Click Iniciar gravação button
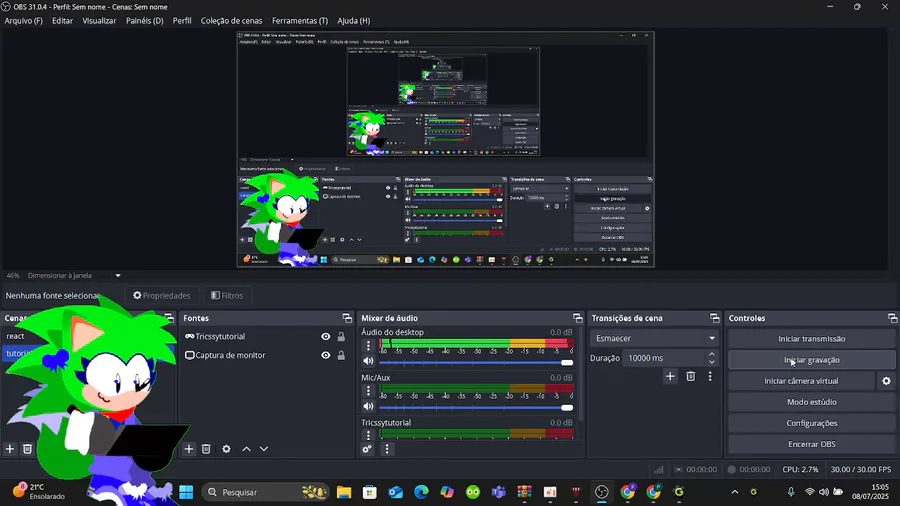The image size is (900, 506). pos(812,360)
